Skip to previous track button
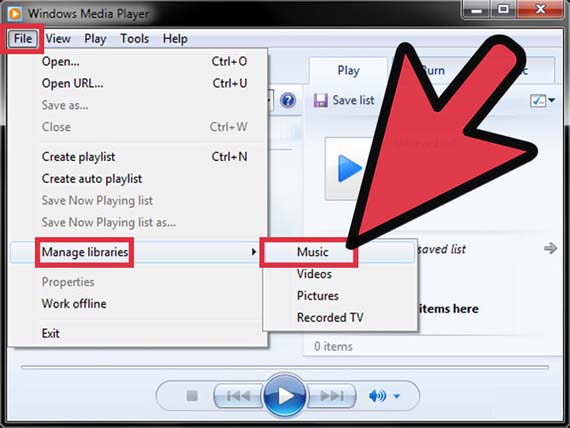This screenshot has height=428, width=570. pyautogui.click(x=238, y=396)
